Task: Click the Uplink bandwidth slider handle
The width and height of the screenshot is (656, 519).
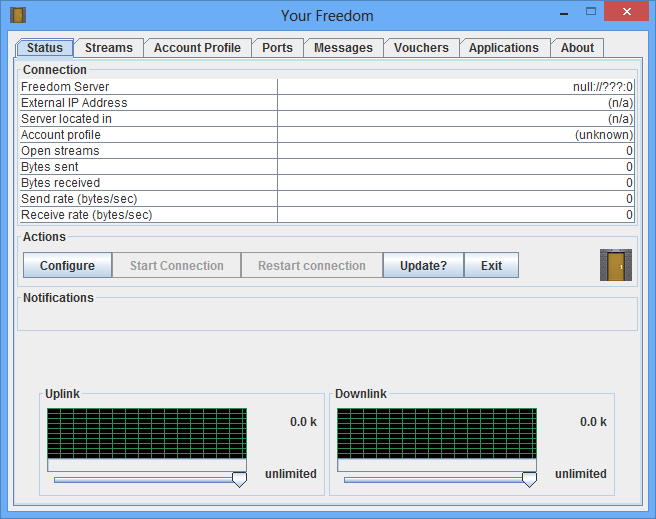Action: click(239, 480)
